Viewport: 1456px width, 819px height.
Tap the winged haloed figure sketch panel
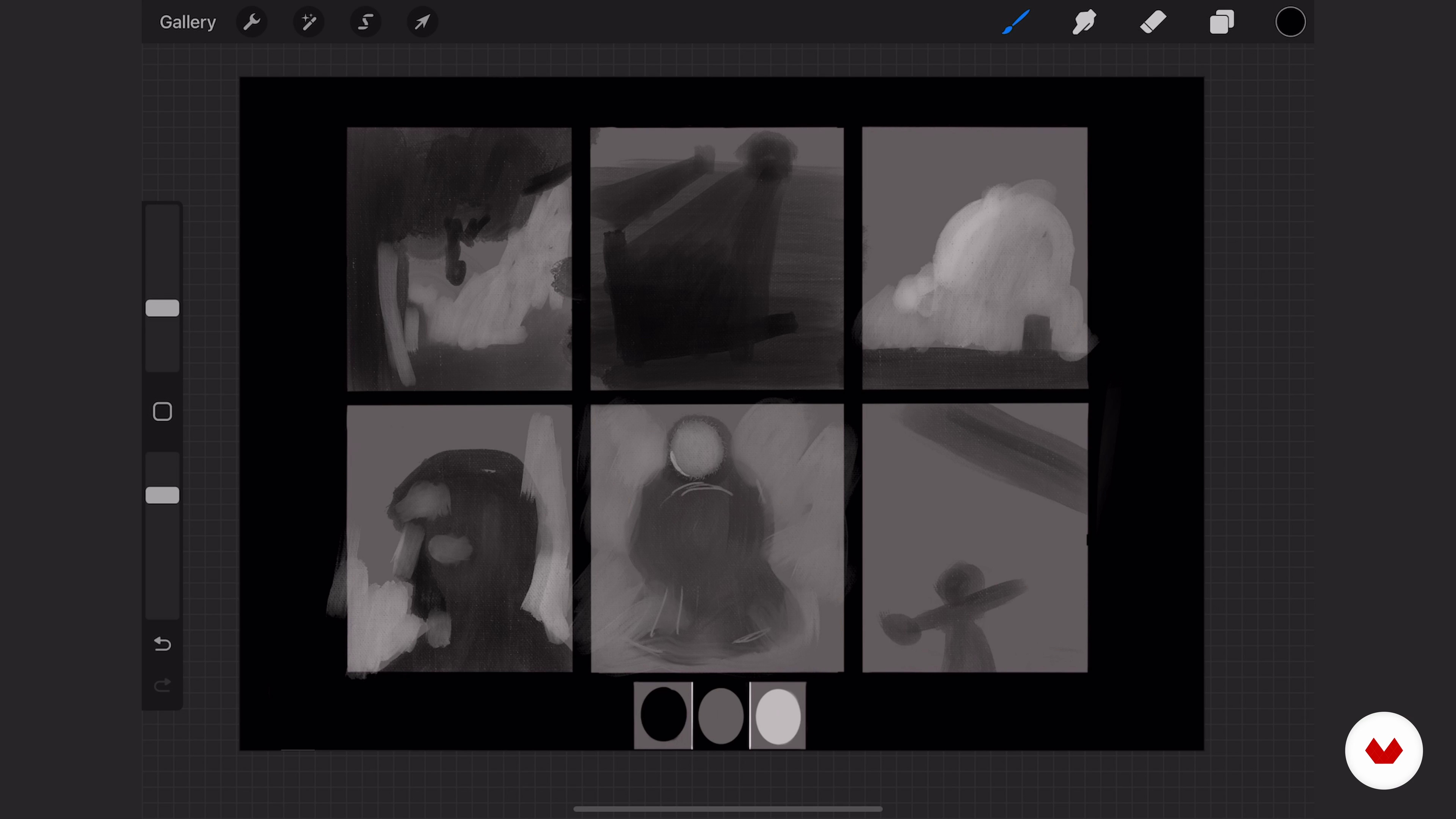(x=717, y=538)
